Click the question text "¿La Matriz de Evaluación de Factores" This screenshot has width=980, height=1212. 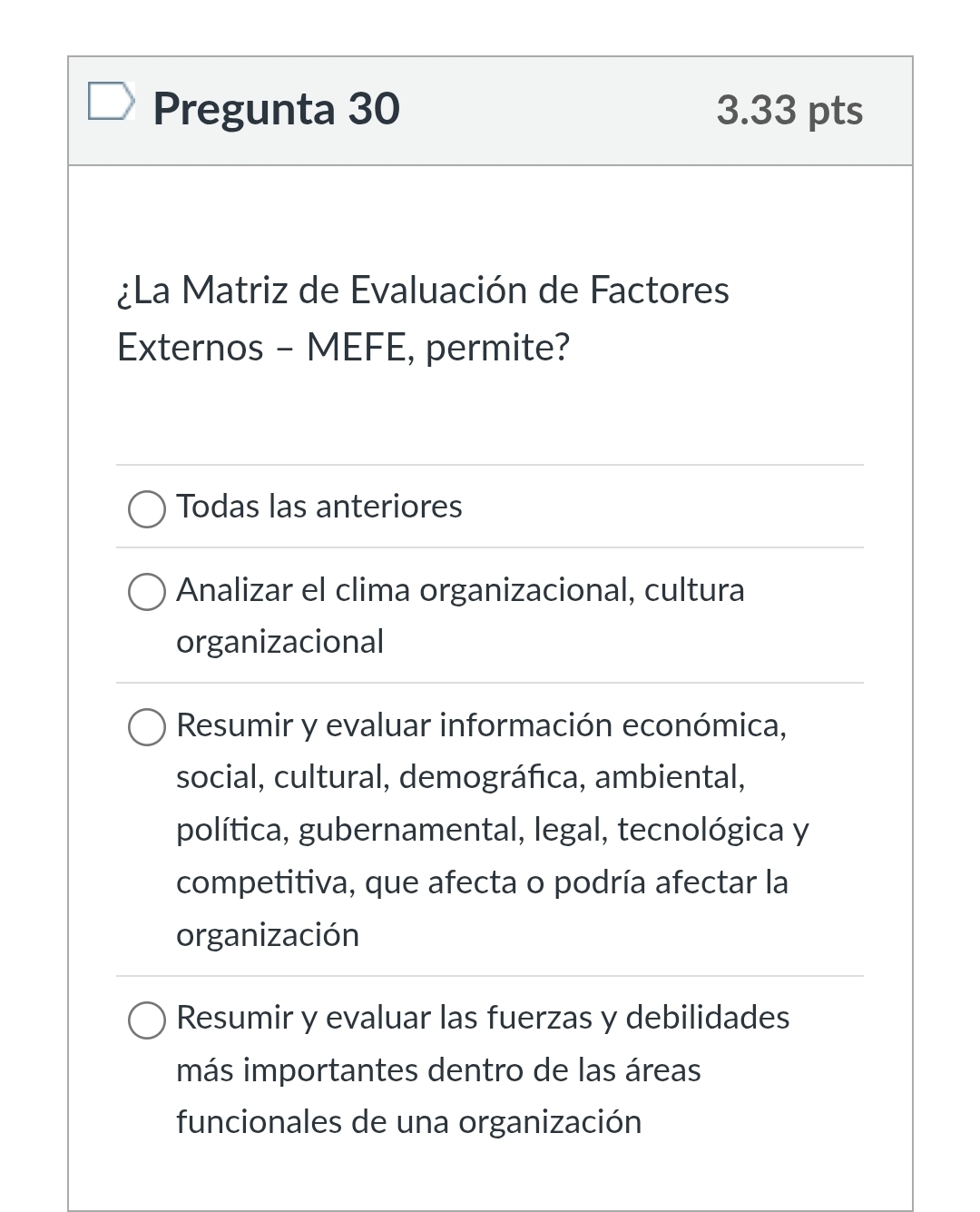click(423, 291)
